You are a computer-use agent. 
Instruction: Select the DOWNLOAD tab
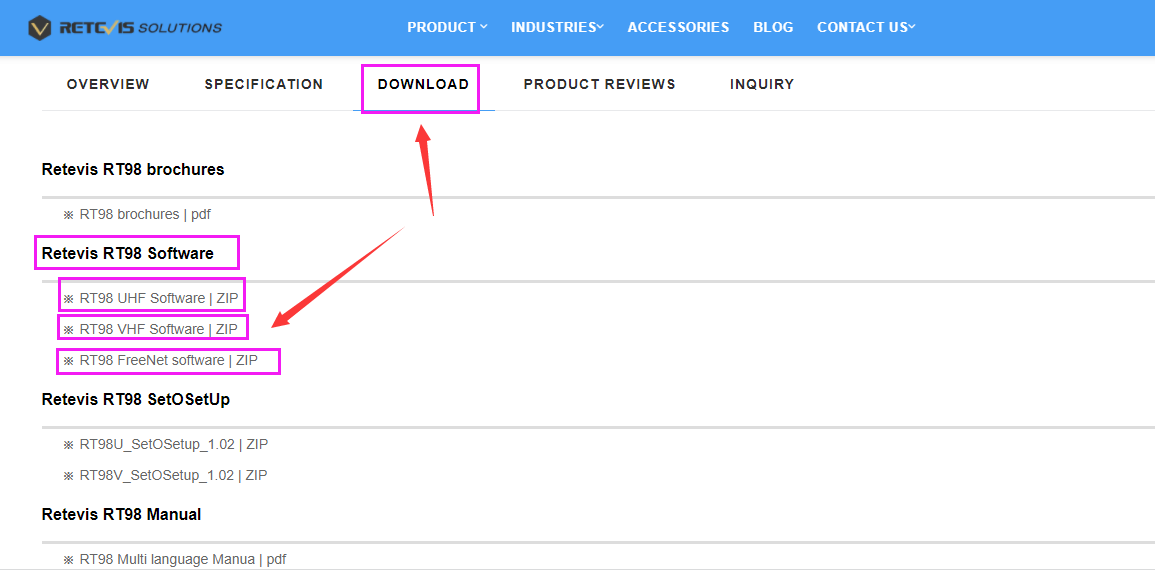[x=424, y=85]
